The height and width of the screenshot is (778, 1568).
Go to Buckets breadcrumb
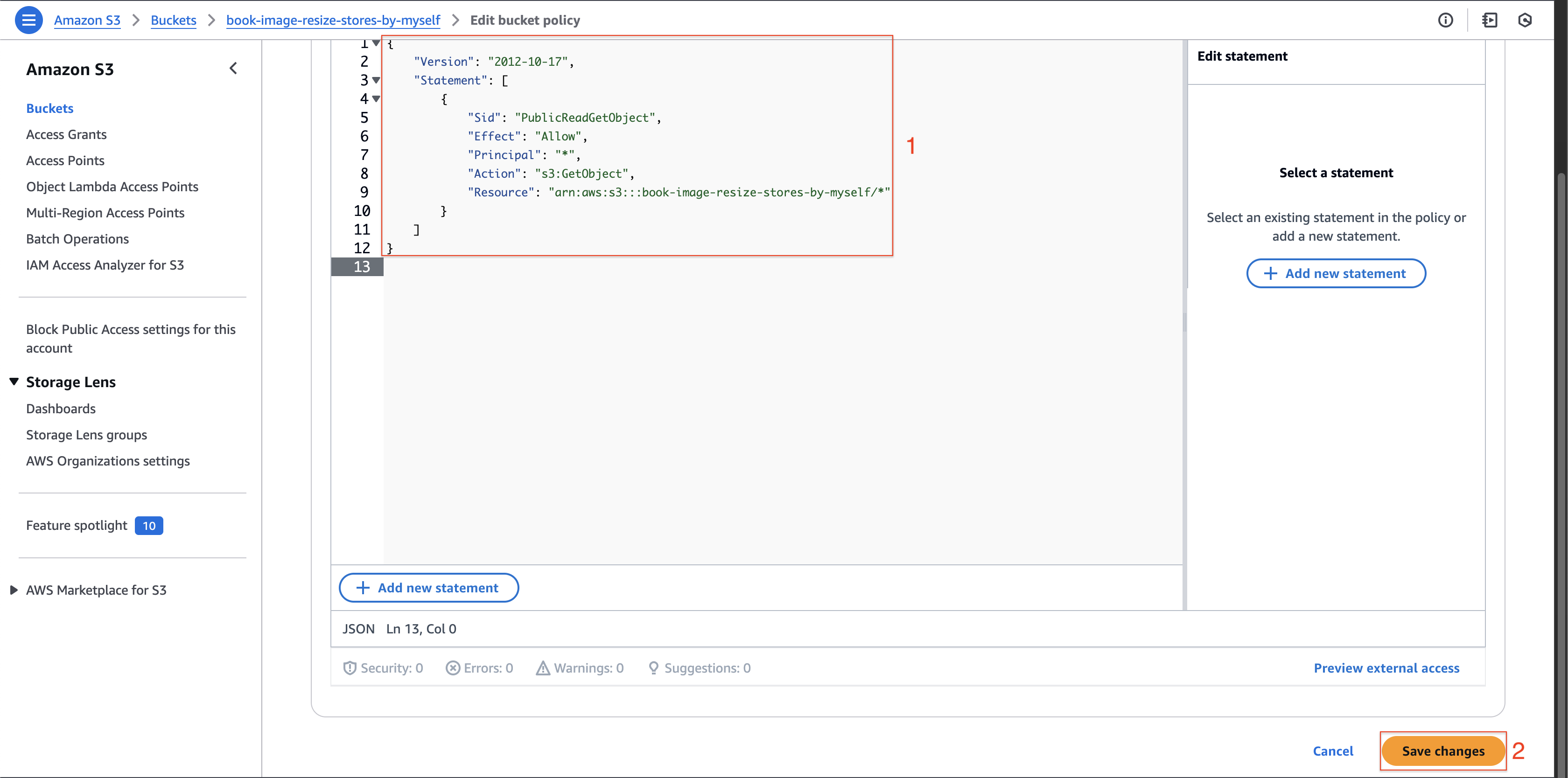point(174,20)
